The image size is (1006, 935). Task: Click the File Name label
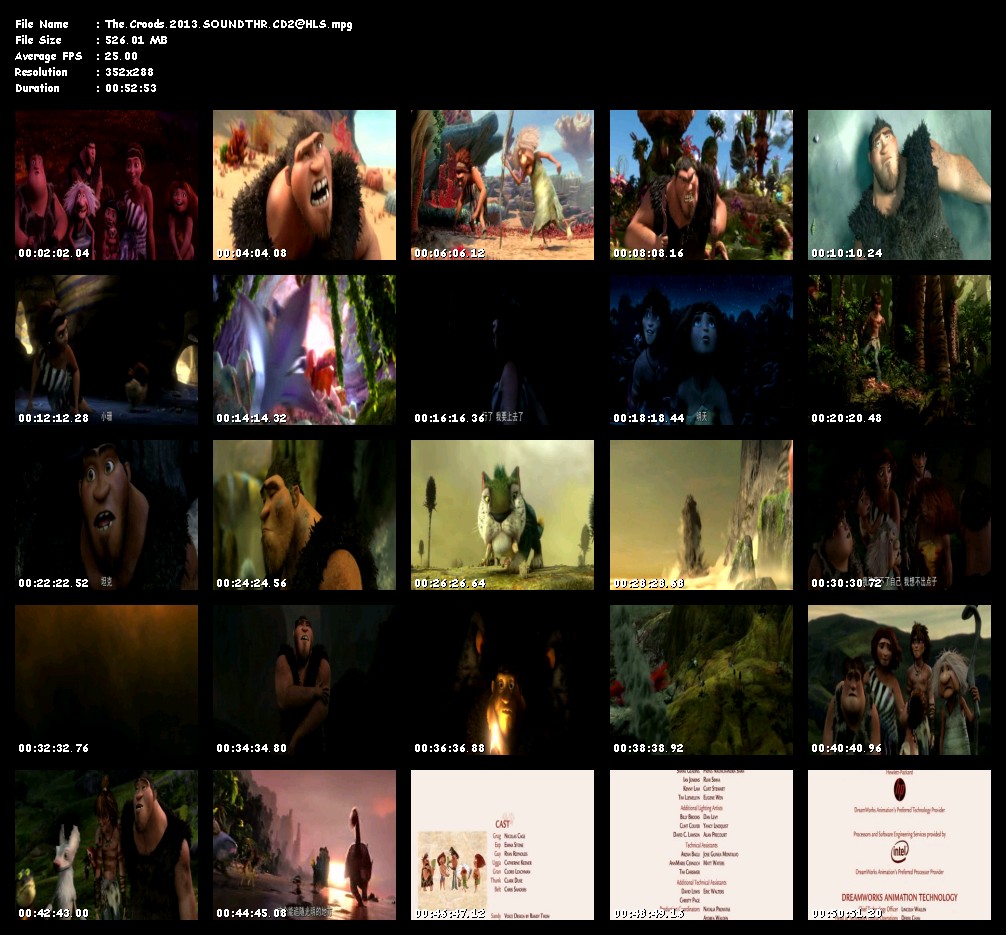42,24
